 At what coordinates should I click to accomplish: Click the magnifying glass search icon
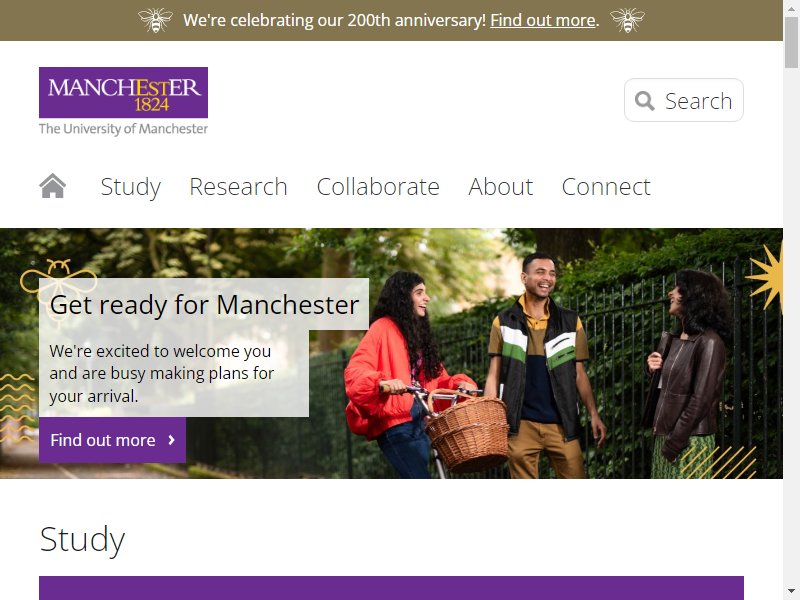coord(644,101)
